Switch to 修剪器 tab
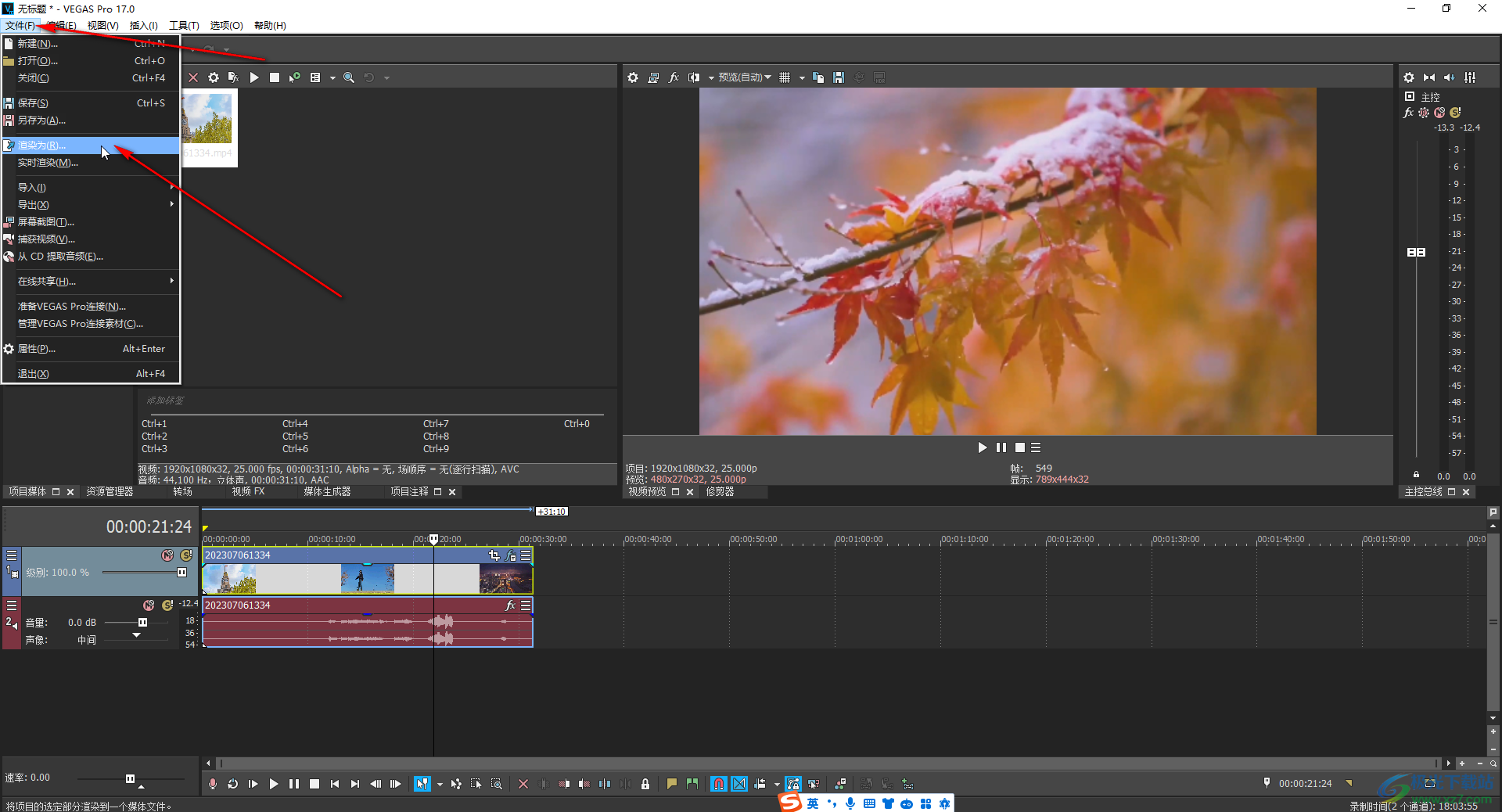The width and height of the screenshot is (1502, 812). (720, 491)
